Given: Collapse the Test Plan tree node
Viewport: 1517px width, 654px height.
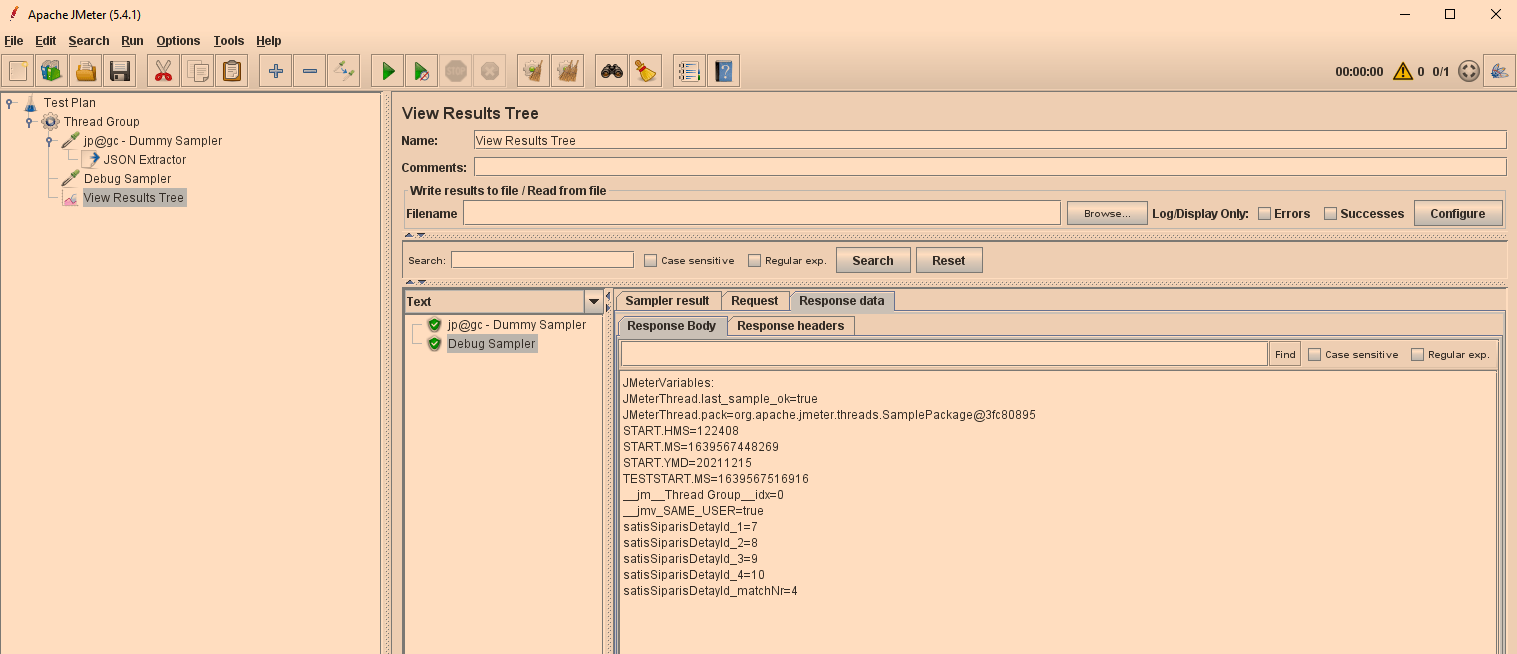Looking at the screenshot, I should (9, 102).
